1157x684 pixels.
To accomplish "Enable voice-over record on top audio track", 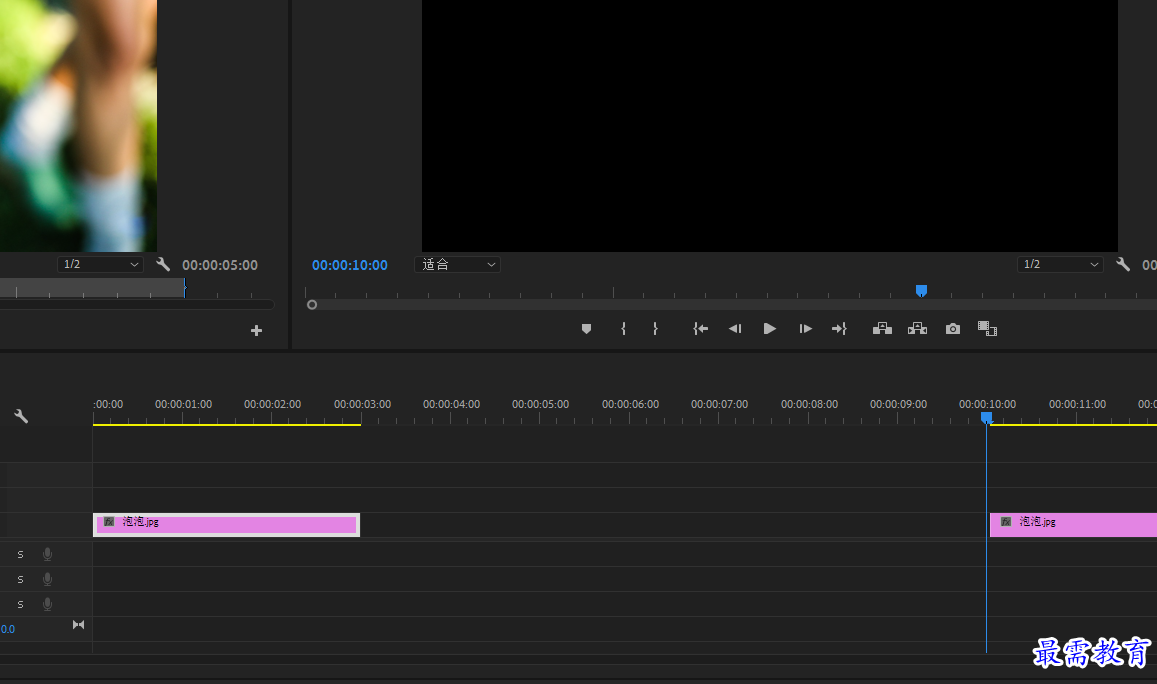I will coord(47,554).
